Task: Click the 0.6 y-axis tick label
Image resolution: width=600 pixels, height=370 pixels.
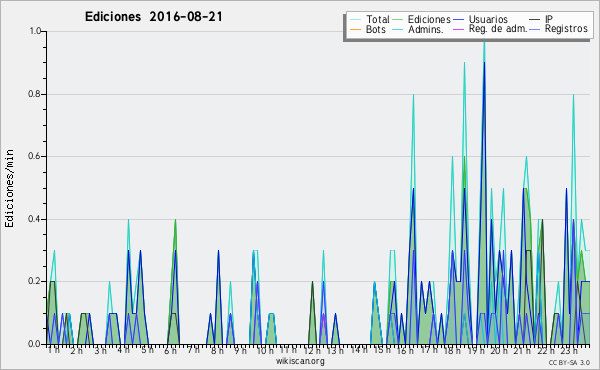Action: pyautogui.click(x=35, y=156)
